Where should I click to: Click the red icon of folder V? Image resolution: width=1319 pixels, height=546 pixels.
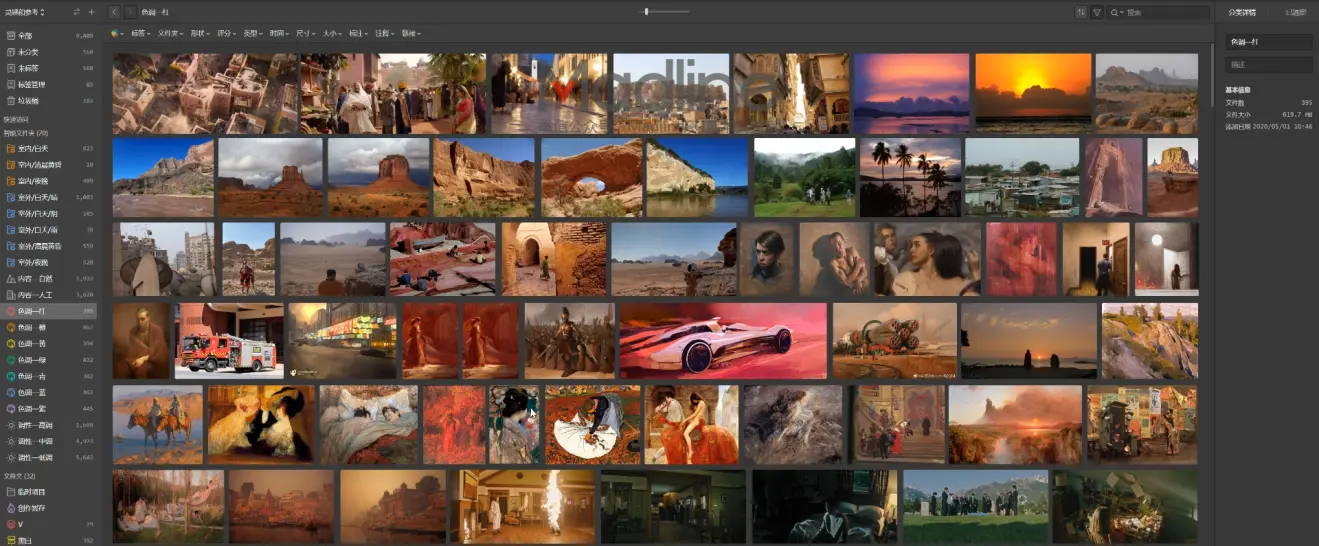click(x=10, y=524)
